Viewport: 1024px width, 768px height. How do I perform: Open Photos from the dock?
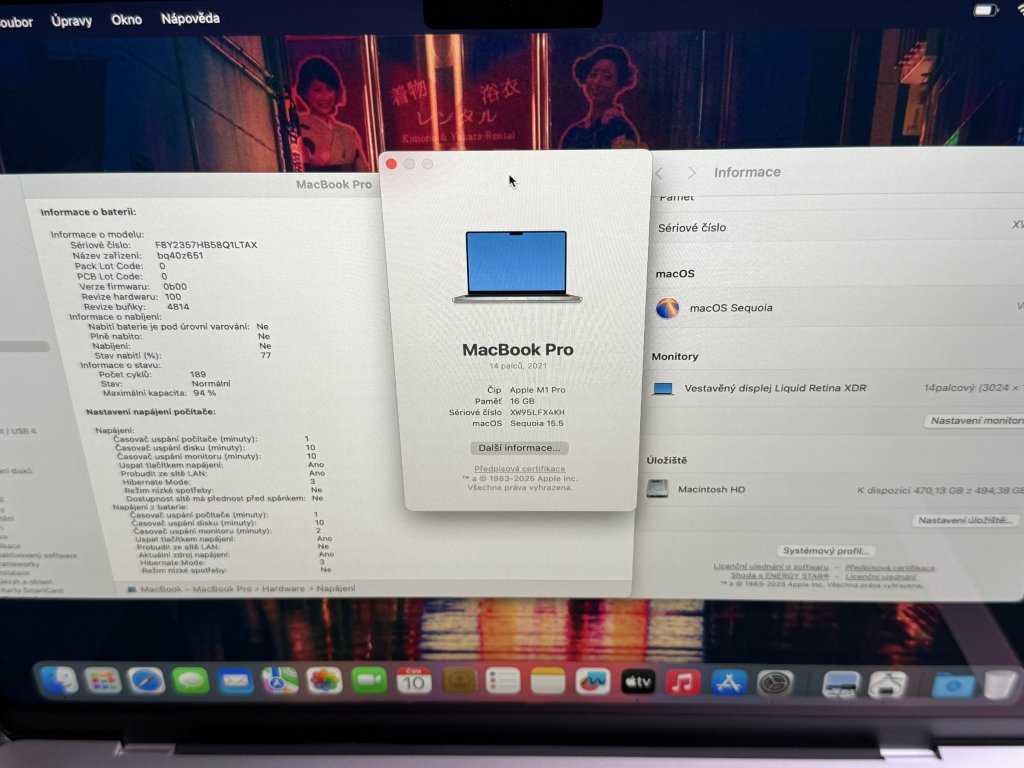click(x=325, y=682)
